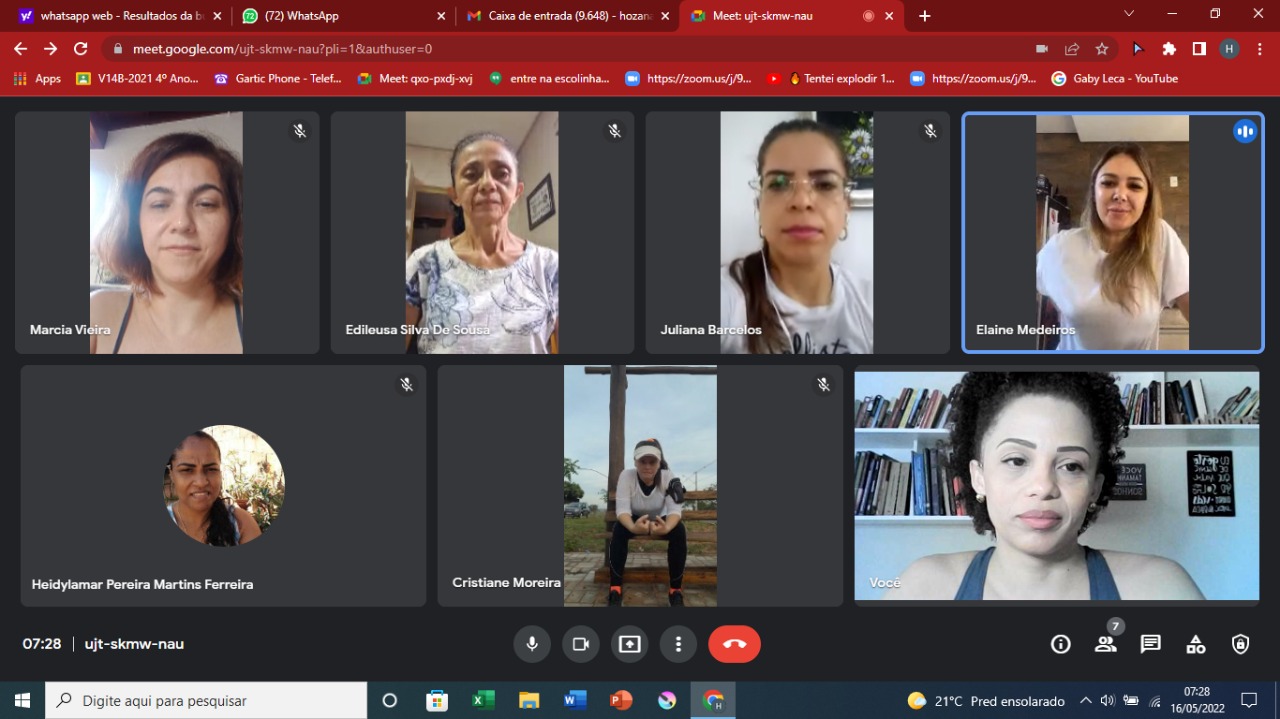Click the speaker volume icon in system tray

point(1108,701)
